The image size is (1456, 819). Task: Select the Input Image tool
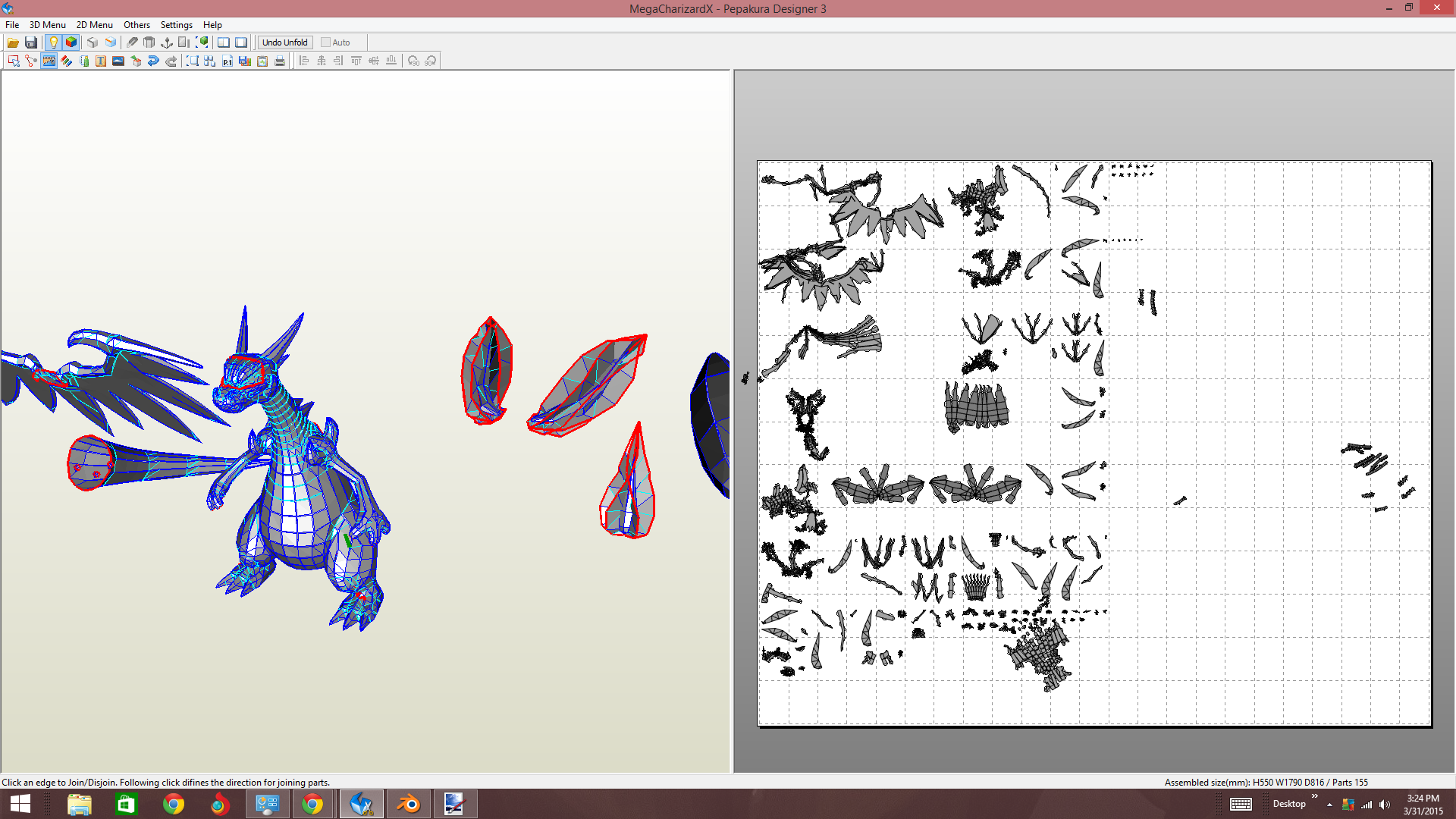tap(118, 61)
